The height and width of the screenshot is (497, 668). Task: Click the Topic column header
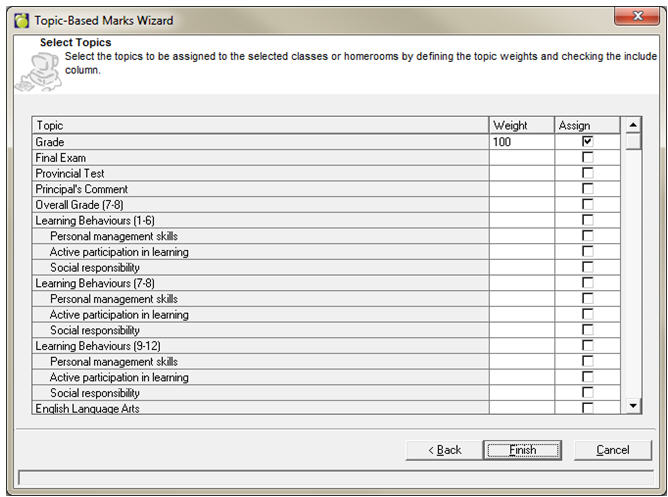click(x=260, y=126)
